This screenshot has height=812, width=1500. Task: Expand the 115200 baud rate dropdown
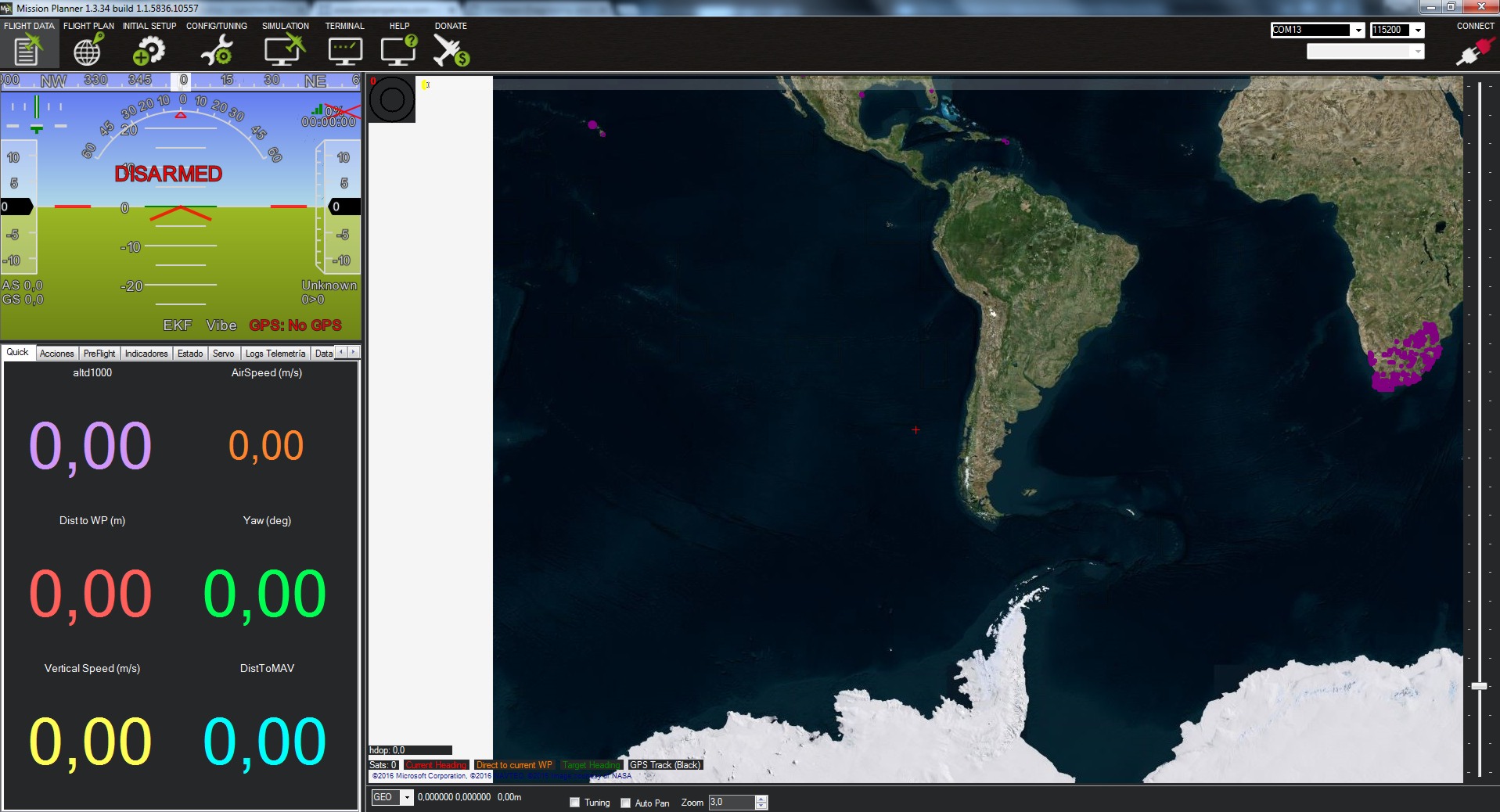click(1418, 31)
